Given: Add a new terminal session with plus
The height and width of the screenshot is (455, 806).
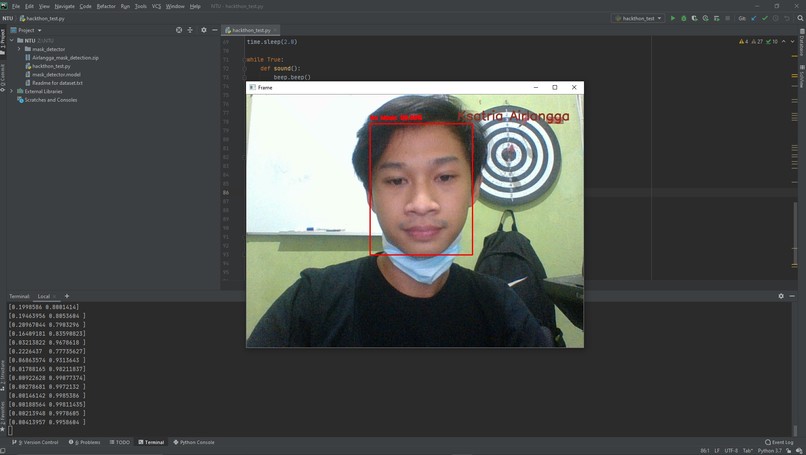Looking at the screenshot, I should click(67, 296).
